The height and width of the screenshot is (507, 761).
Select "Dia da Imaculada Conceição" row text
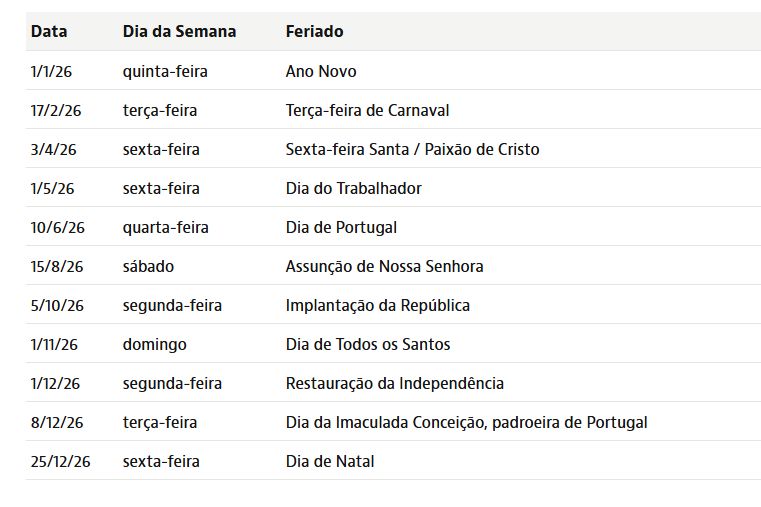pos(466,422)
